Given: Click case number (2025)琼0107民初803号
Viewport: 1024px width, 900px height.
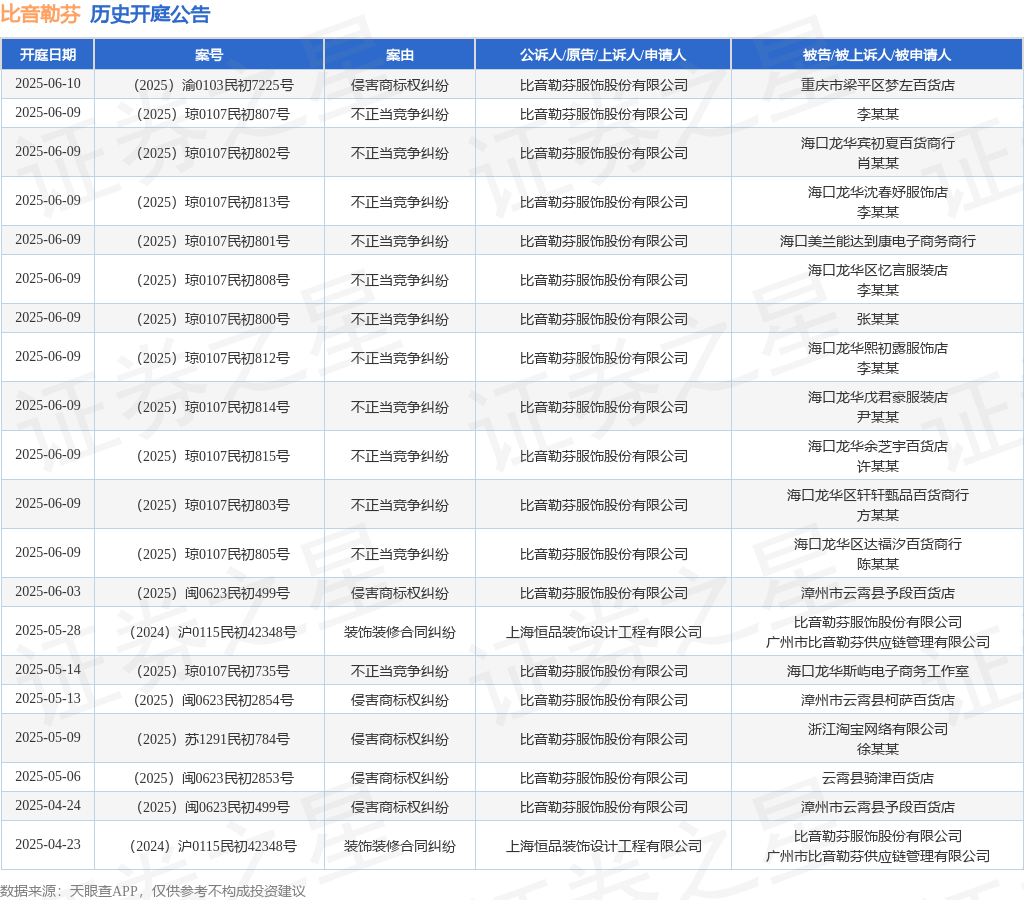Looking at the screenshot, I should pos(214,505).
